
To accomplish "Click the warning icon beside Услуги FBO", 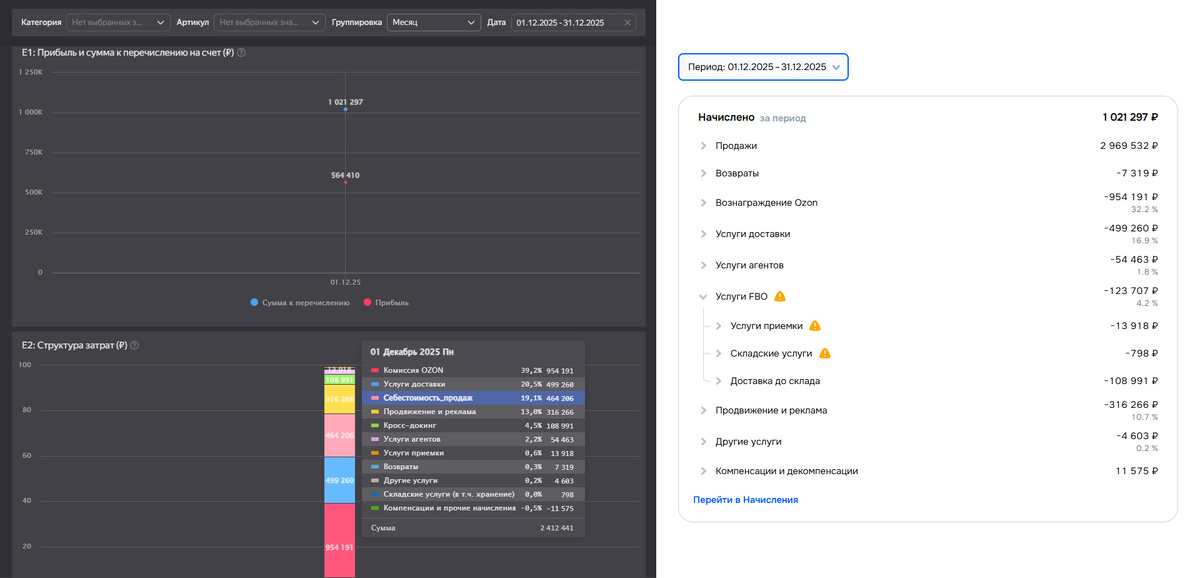I will (780, 296).
